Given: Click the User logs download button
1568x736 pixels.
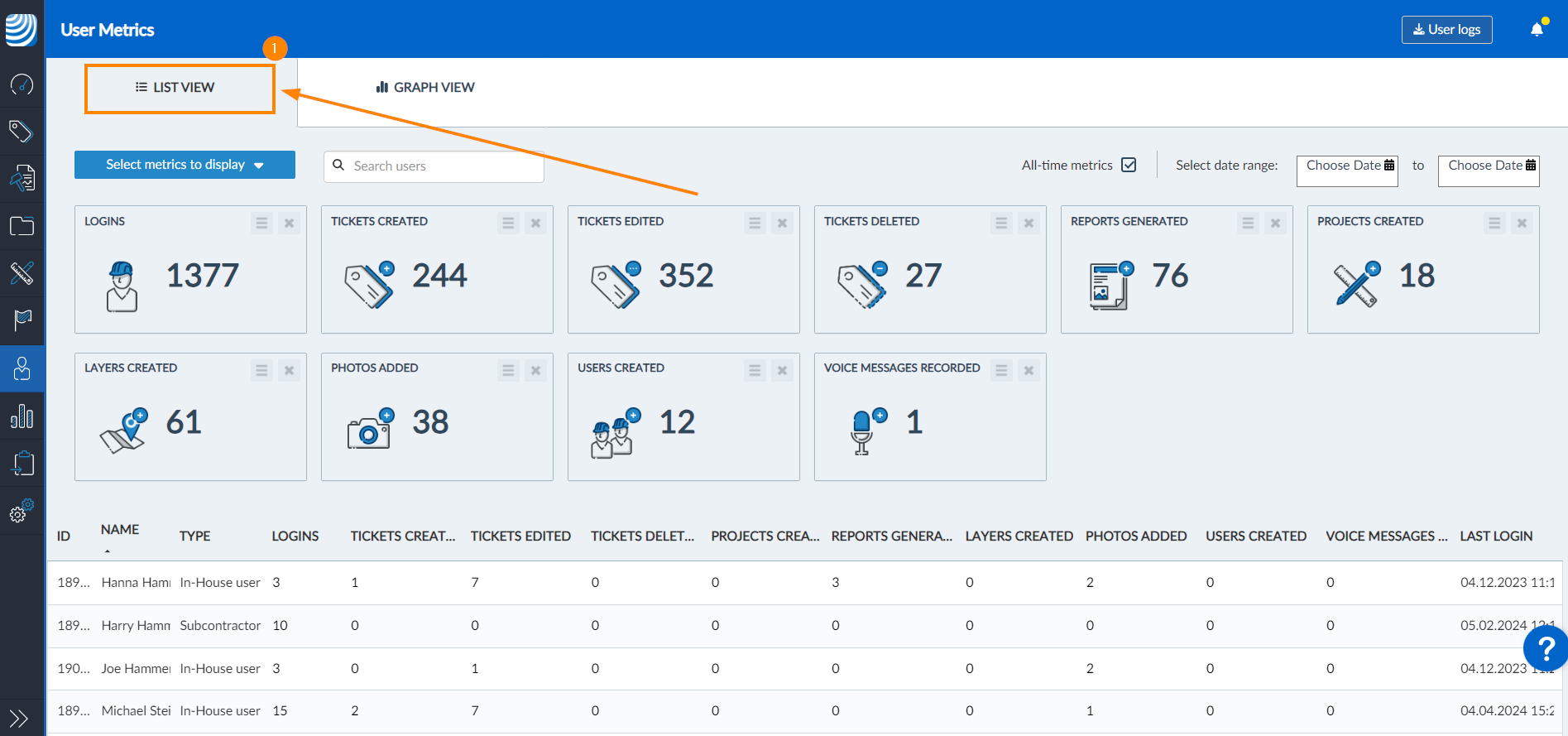Looking at the screenshot, I should click(x=1446, y=30).
